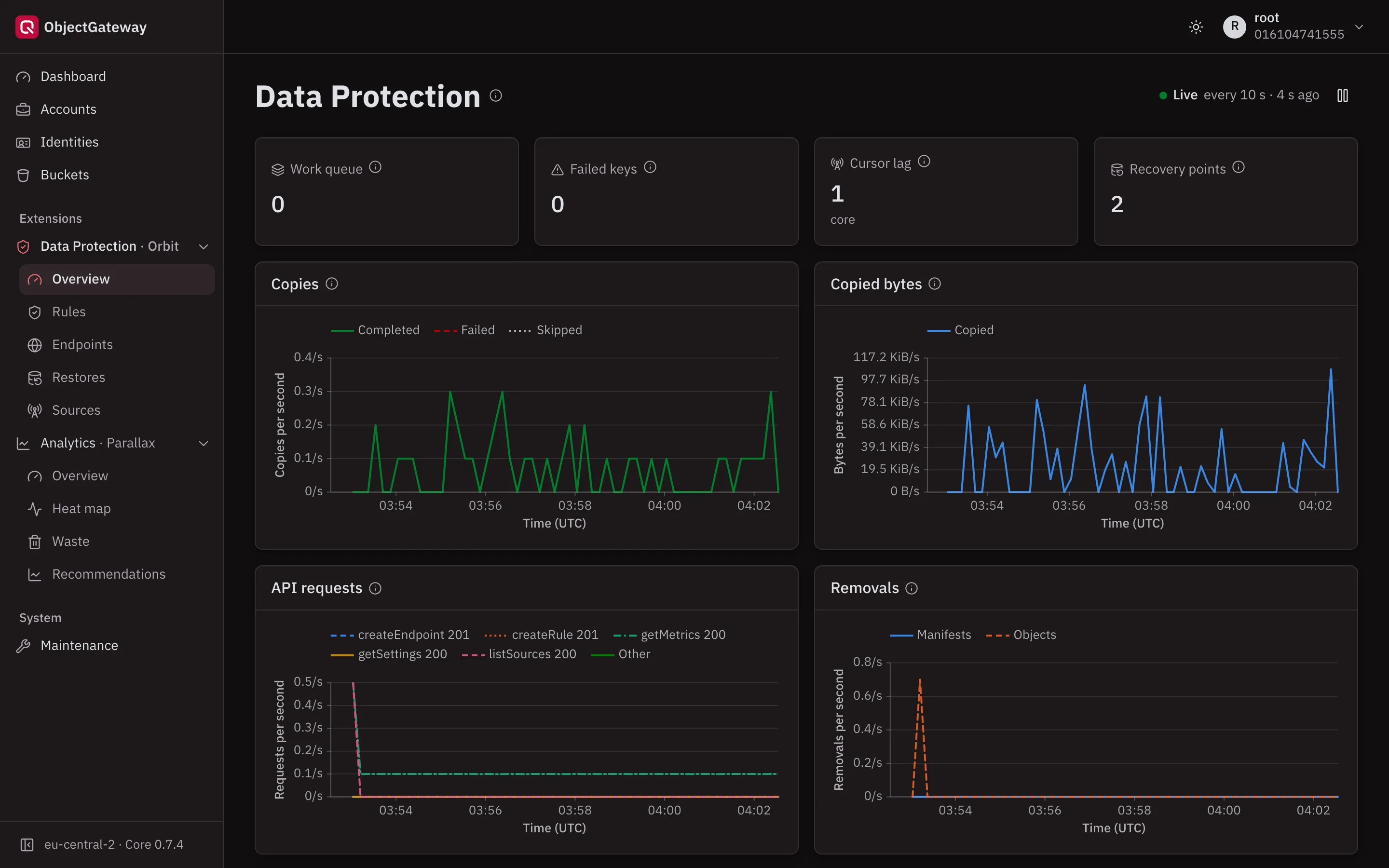Click the Recovery points card value 2
Image resolution: width=1389 pixels, height=868 pixels.
point(1117,204)
